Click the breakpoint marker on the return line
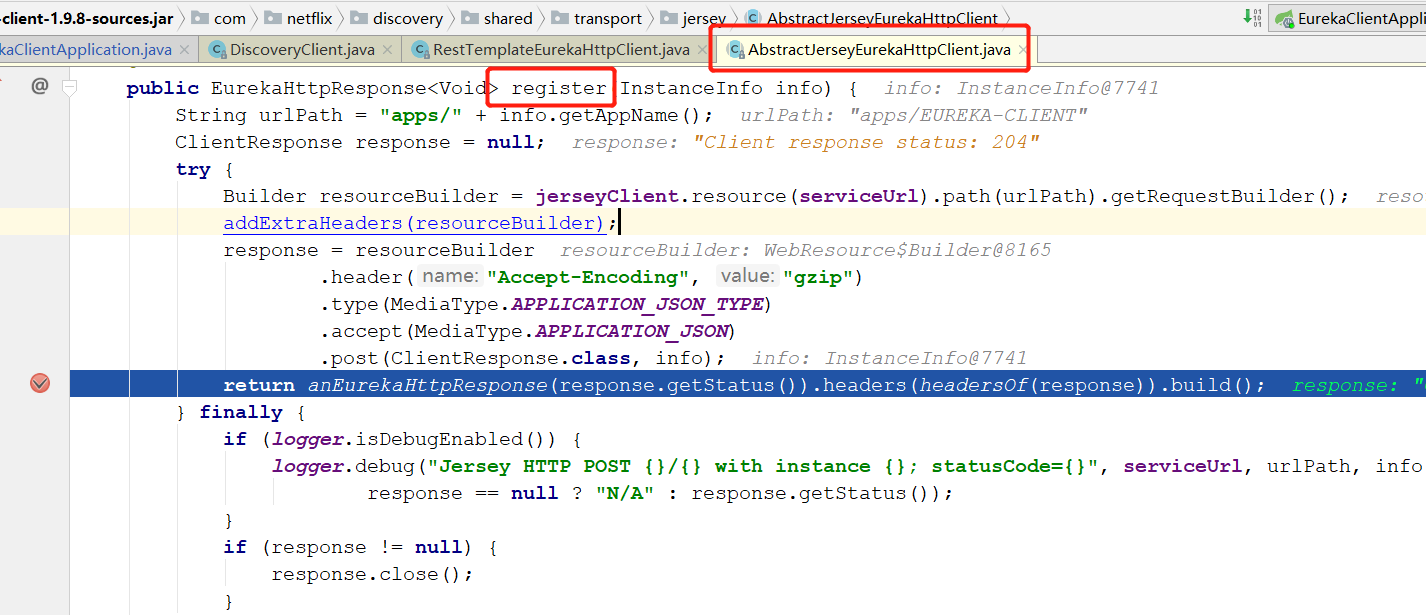The height and width of the screenshot is (615, 1426). [x=40, y=384]
